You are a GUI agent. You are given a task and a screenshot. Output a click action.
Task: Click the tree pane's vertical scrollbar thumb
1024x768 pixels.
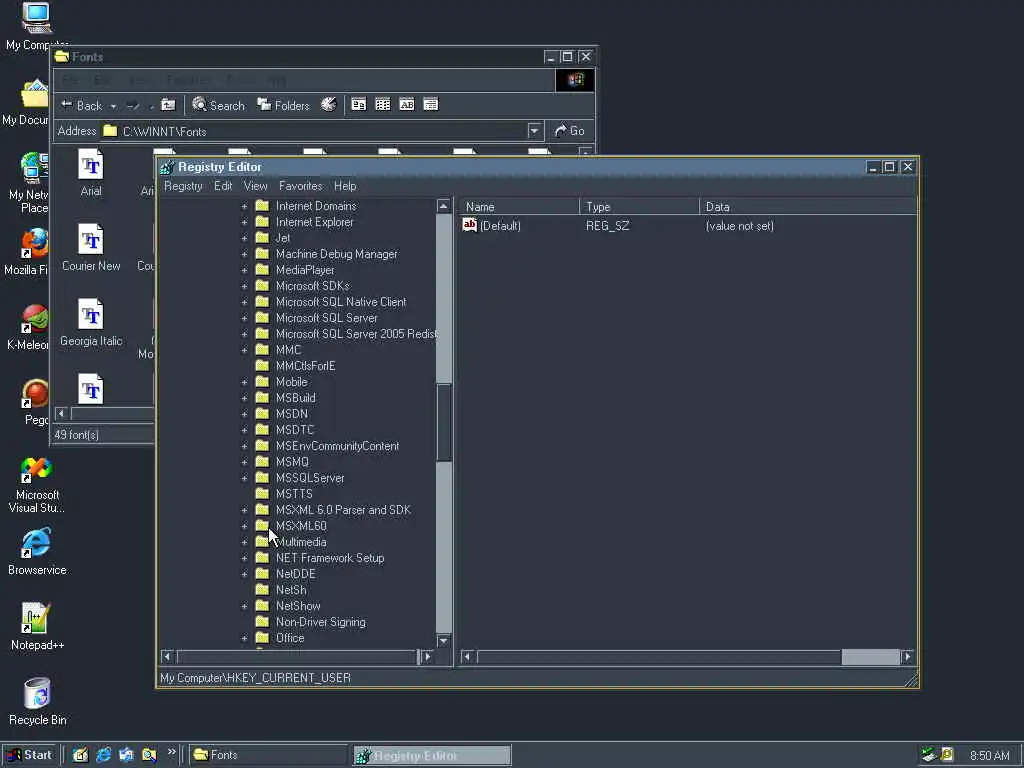[443, 422]
